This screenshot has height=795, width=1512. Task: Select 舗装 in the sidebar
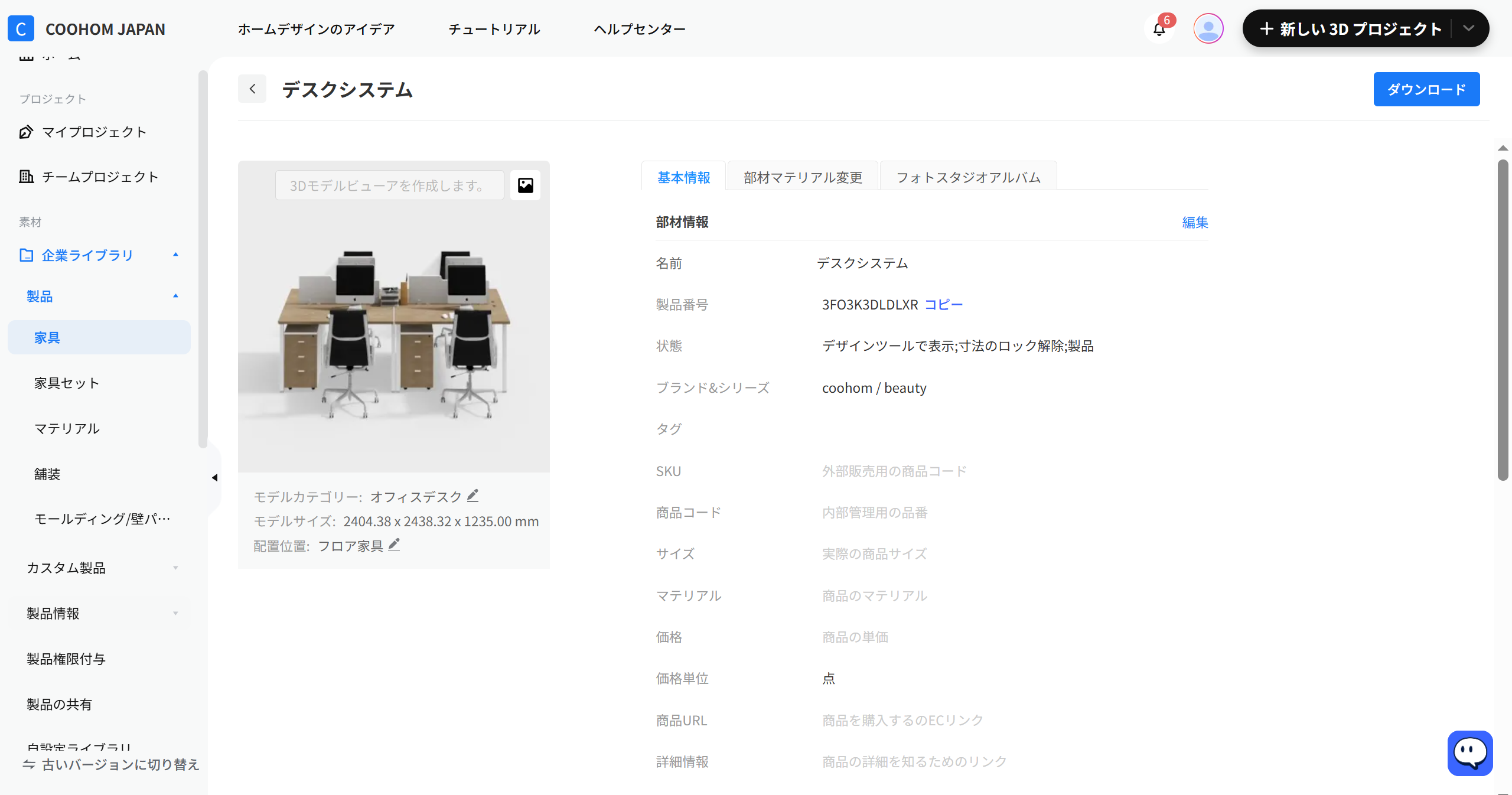pyautogui.click(x=47, y=474)
